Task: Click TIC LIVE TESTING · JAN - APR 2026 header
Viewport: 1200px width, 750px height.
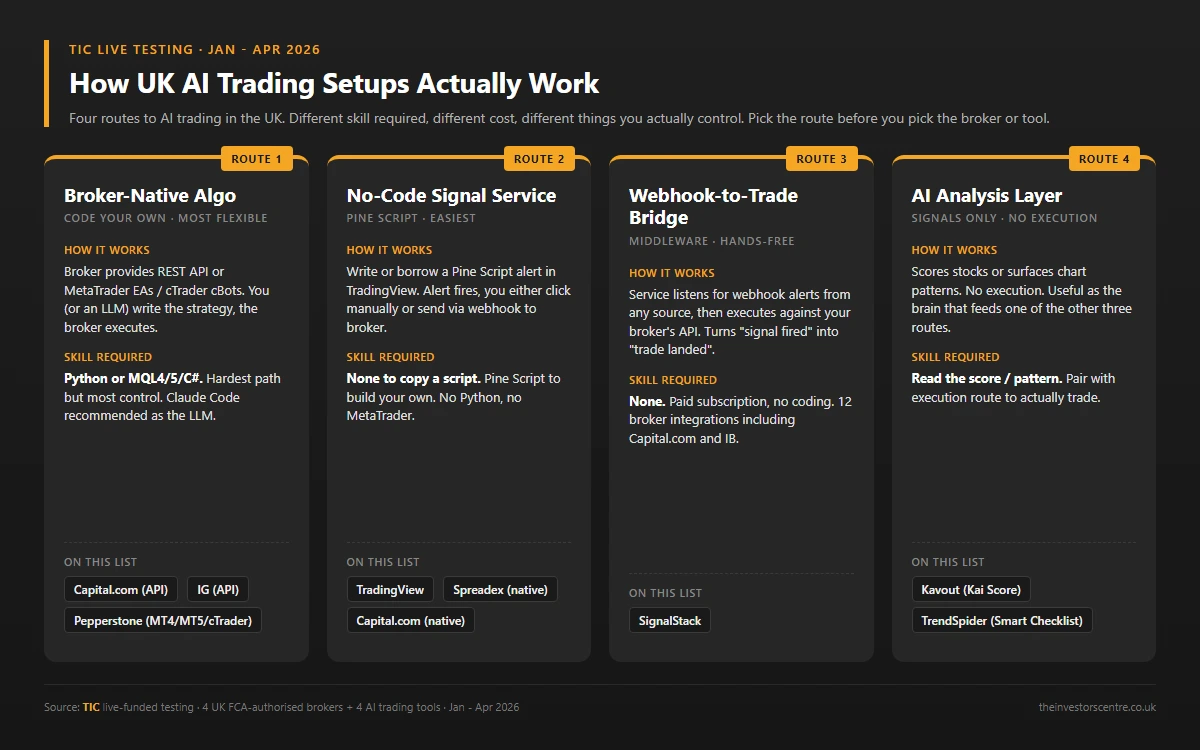Action: tap(195, 49)
